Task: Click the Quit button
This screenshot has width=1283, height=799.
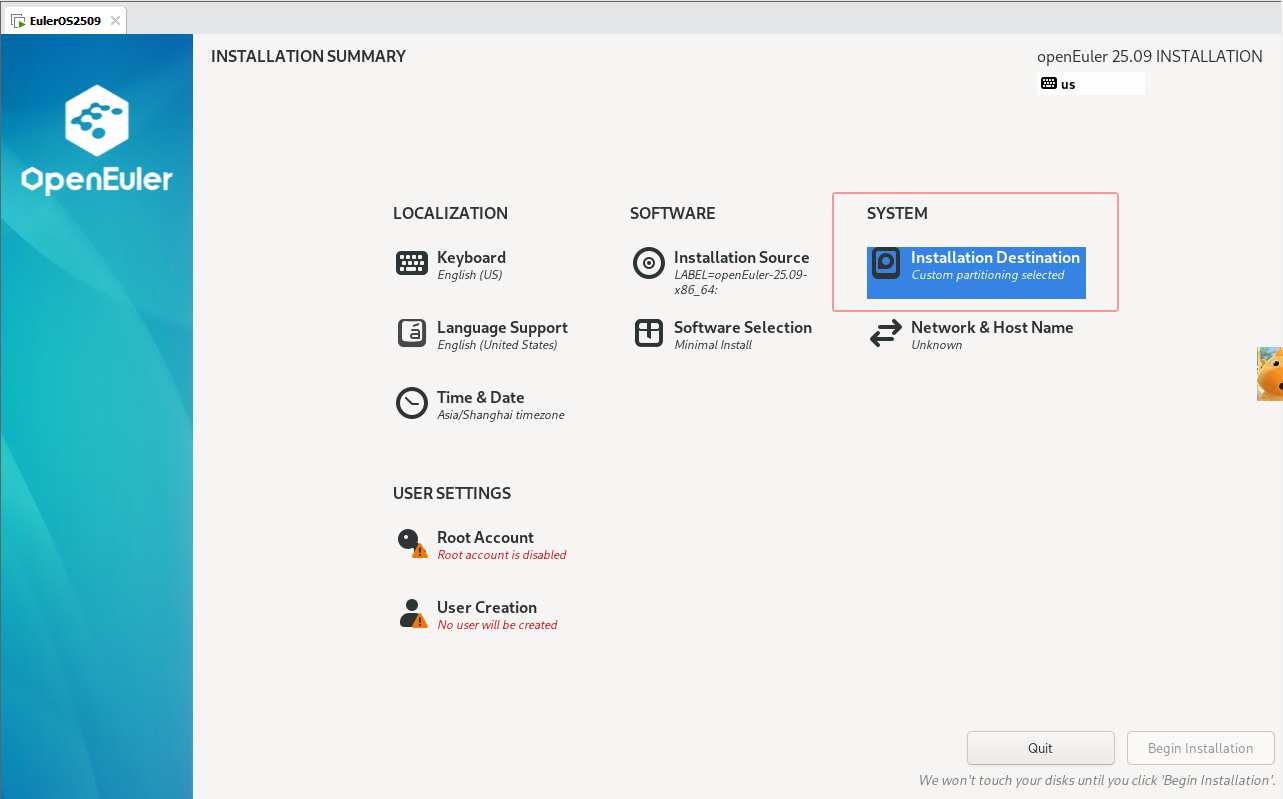Action: click(x=1040, y=748)
